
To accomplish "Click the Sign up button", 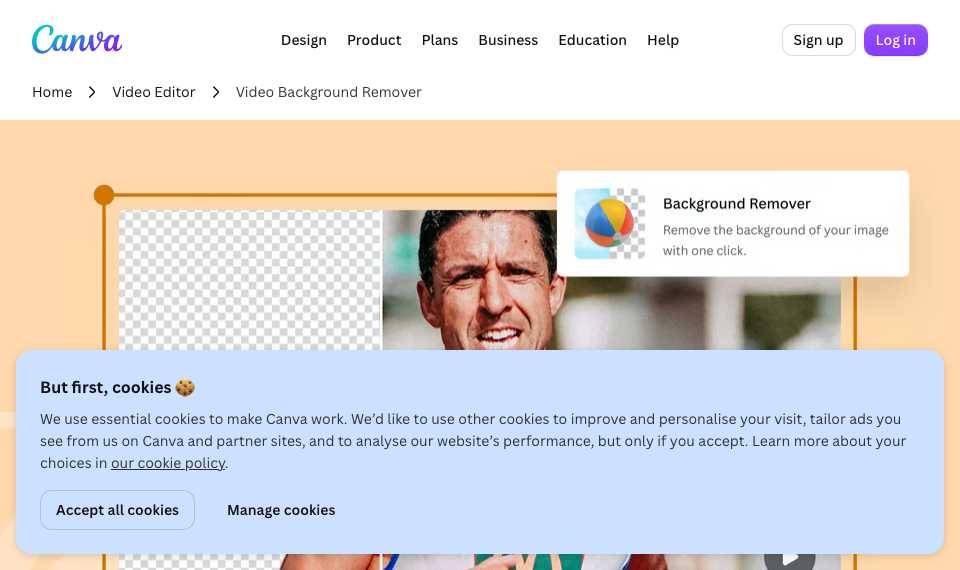I will 819,40.
